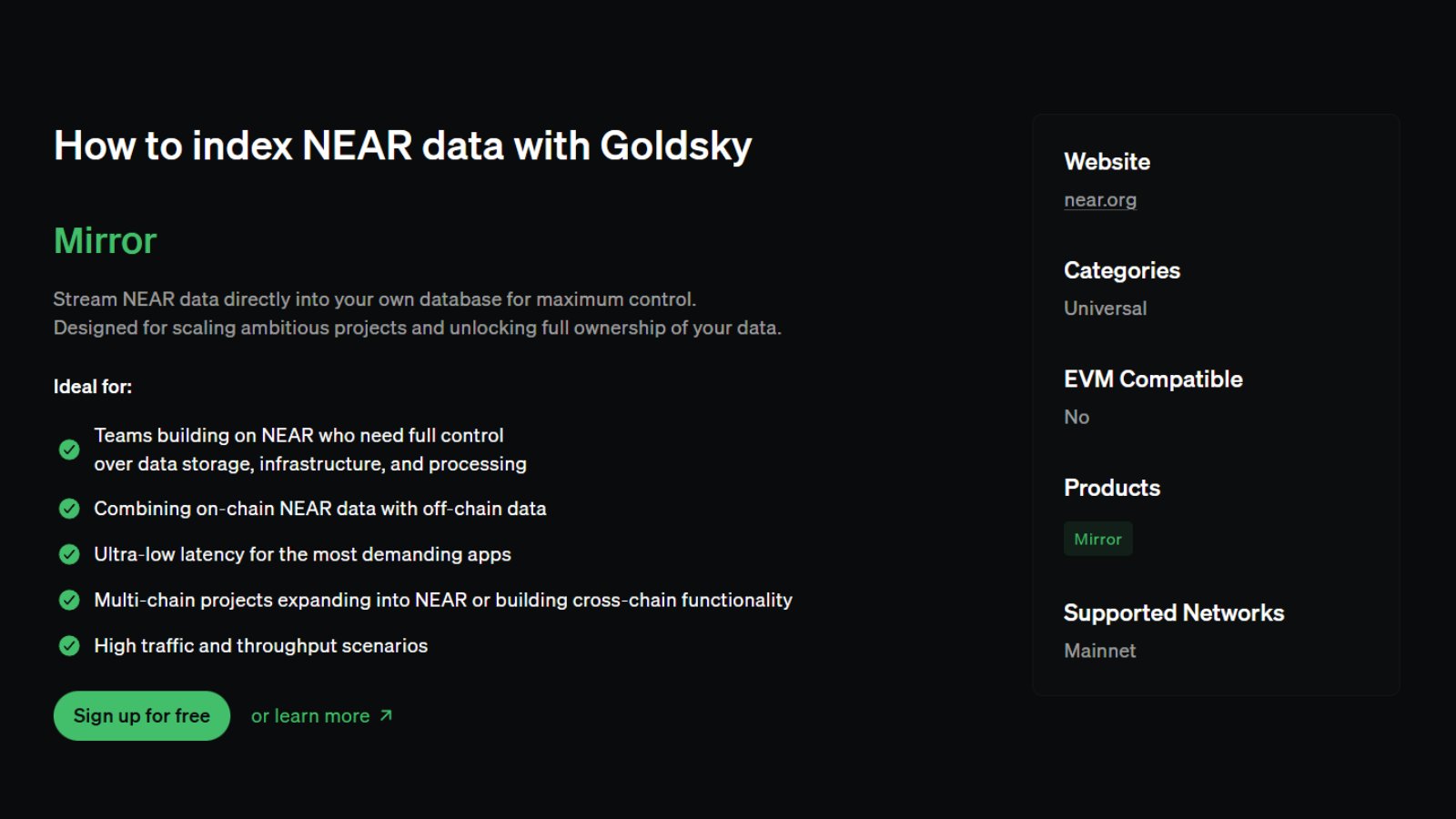This screenshot has width=1456, height=819.
Task: Click the arrow icon beside learn more
Action: pos(386,716)
